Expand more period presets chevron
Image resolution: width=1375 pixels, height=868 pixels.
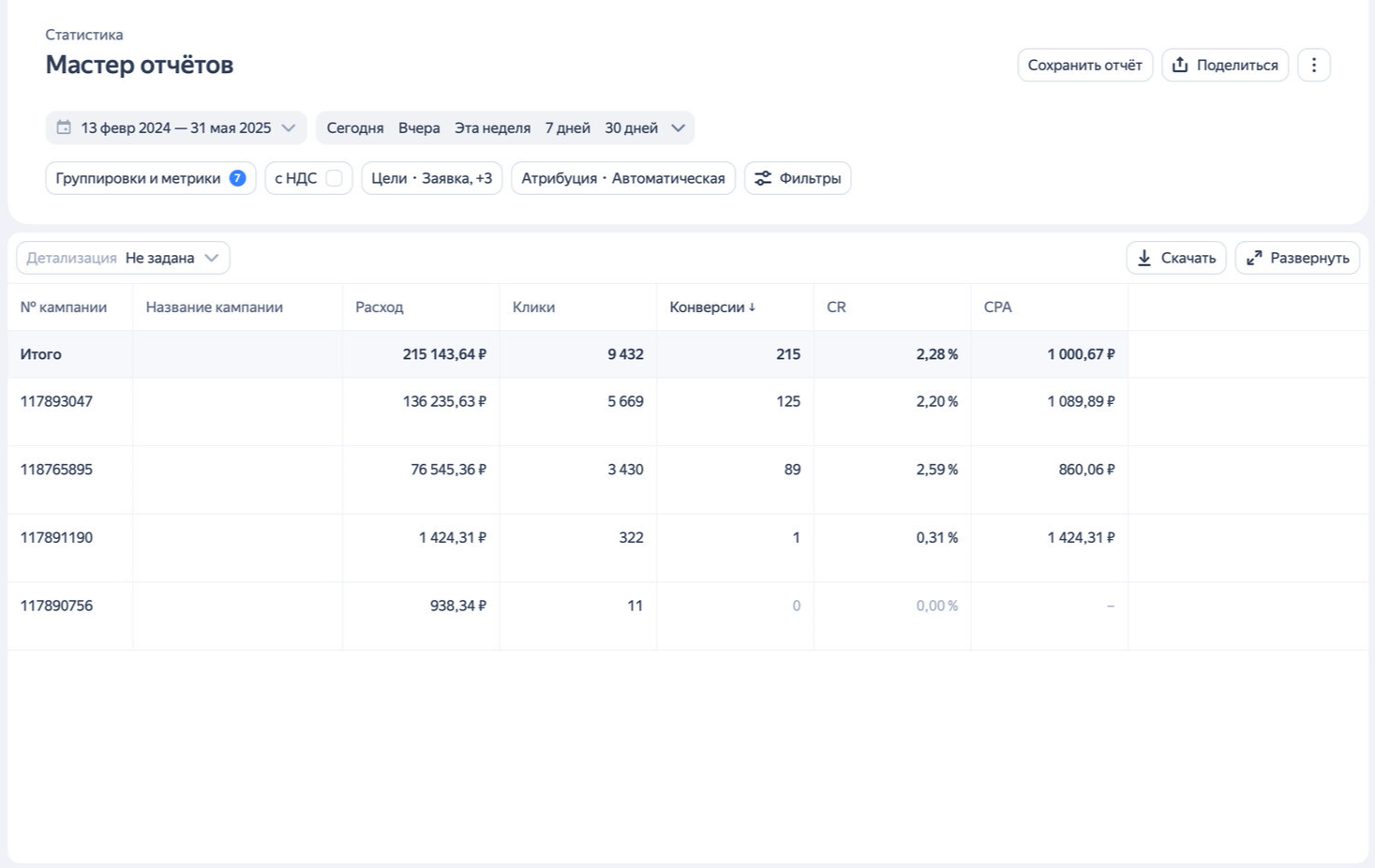678,127
